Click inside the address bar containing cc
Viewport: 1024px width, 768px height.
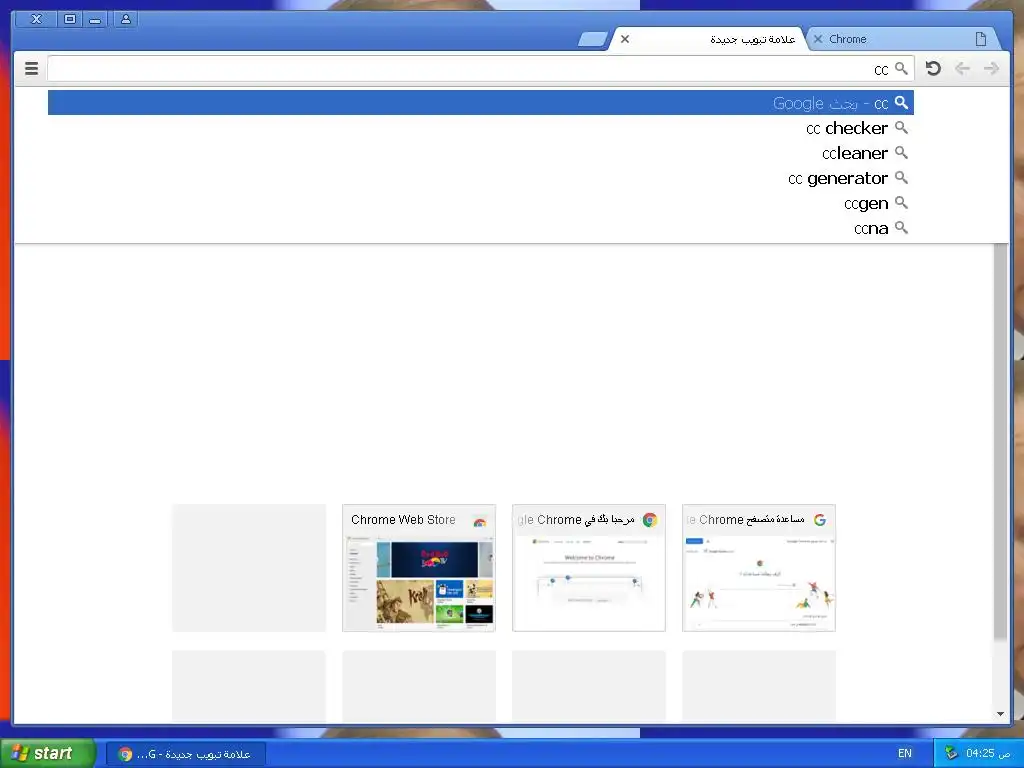coord(480,69)
